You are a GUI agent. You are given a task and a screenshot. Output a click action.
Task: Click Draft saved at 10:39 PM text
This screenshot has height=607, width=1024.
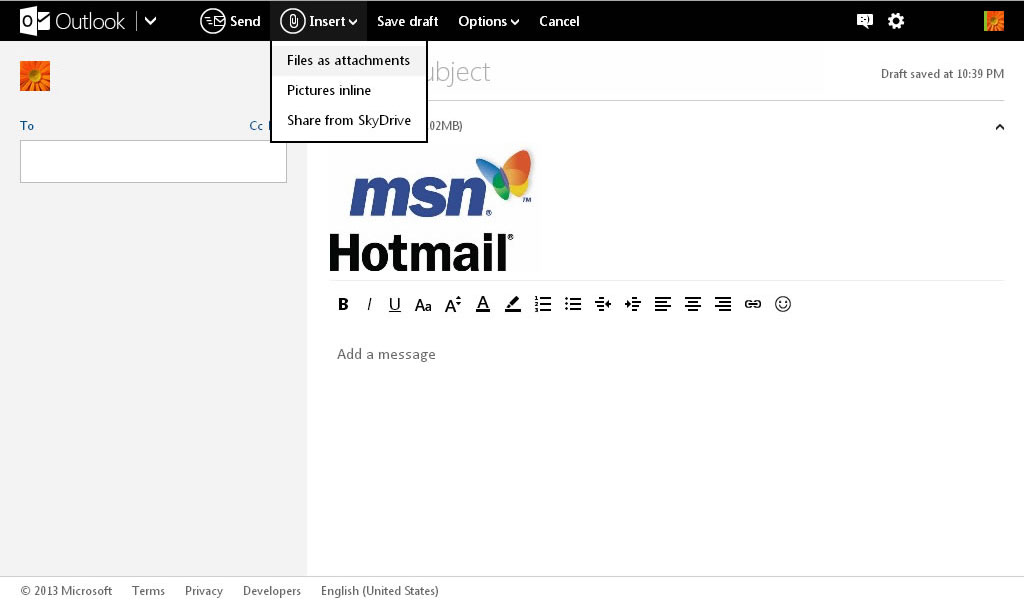click(942, 74)
